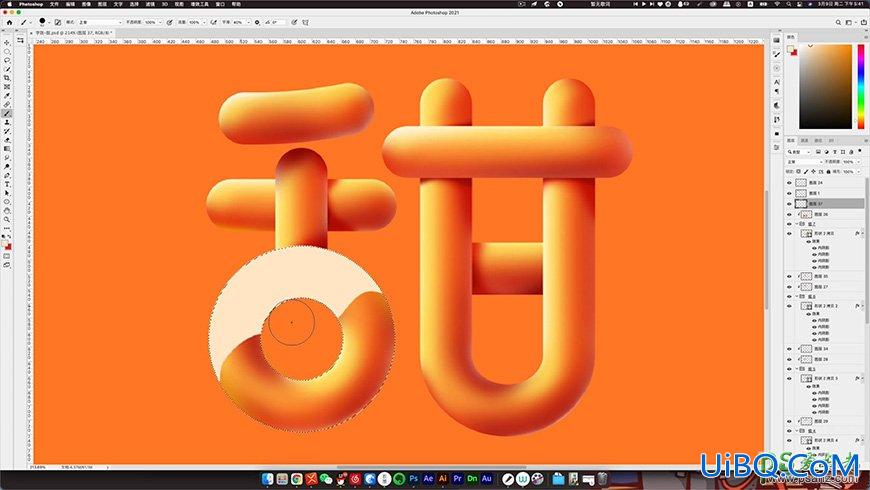Screen dimensions: 870x490
Task: Select the Eraser tool
Action: click(7, 140)
